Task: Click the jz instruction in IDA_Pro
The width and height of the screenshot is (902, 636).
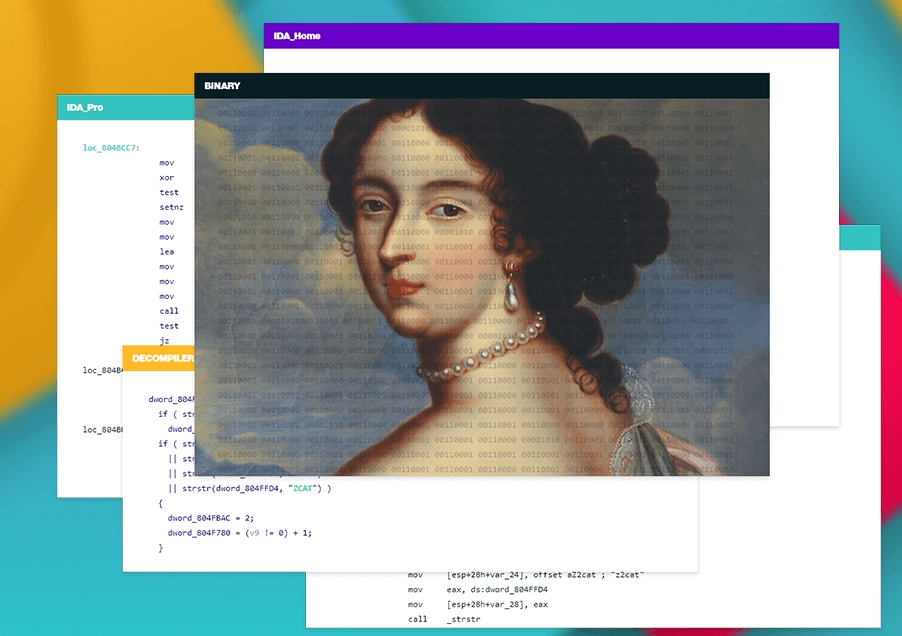Action: coord(164,340)
